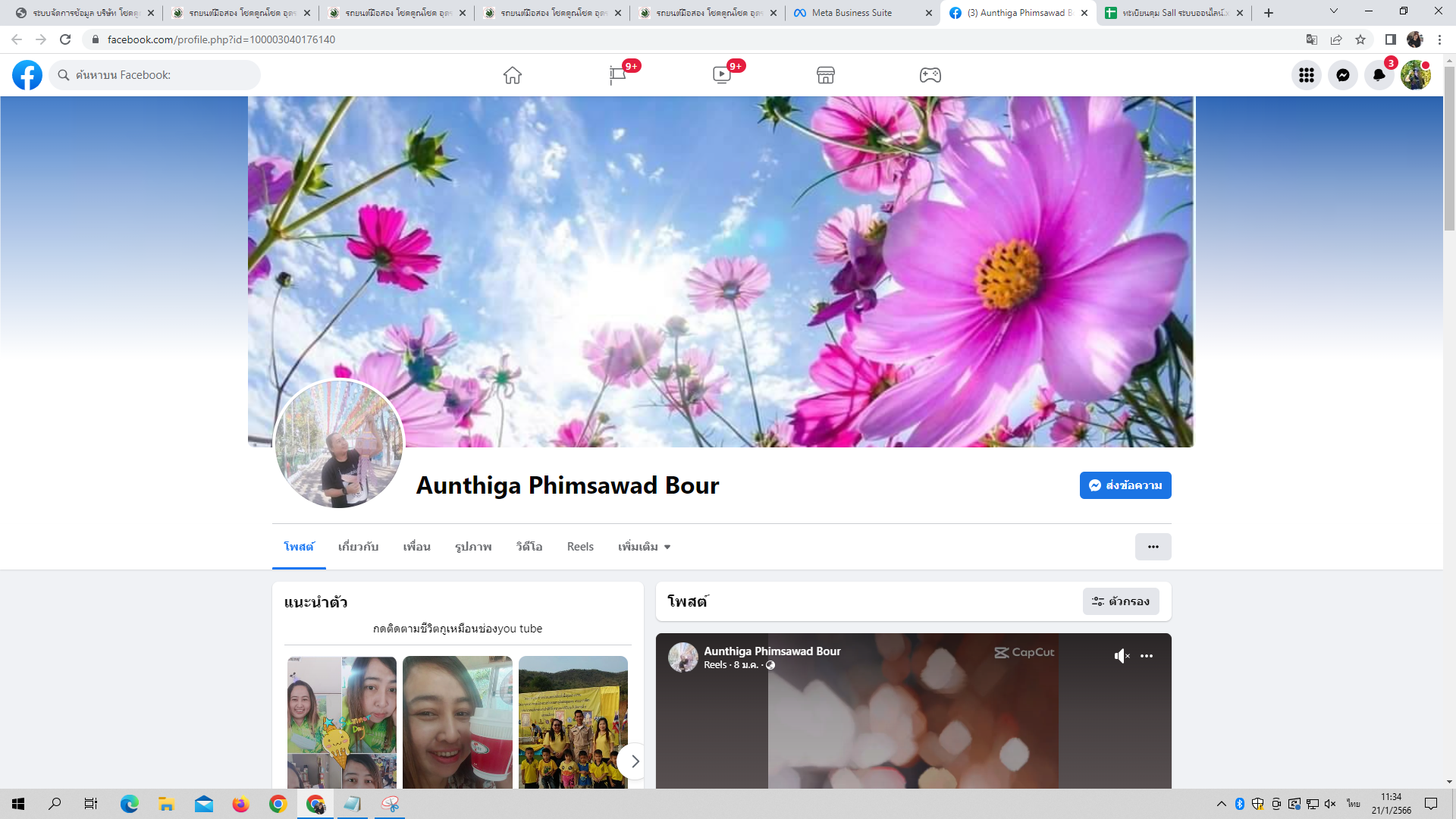
Task: Open notifications bell icon
Action: click(1379, 75)
